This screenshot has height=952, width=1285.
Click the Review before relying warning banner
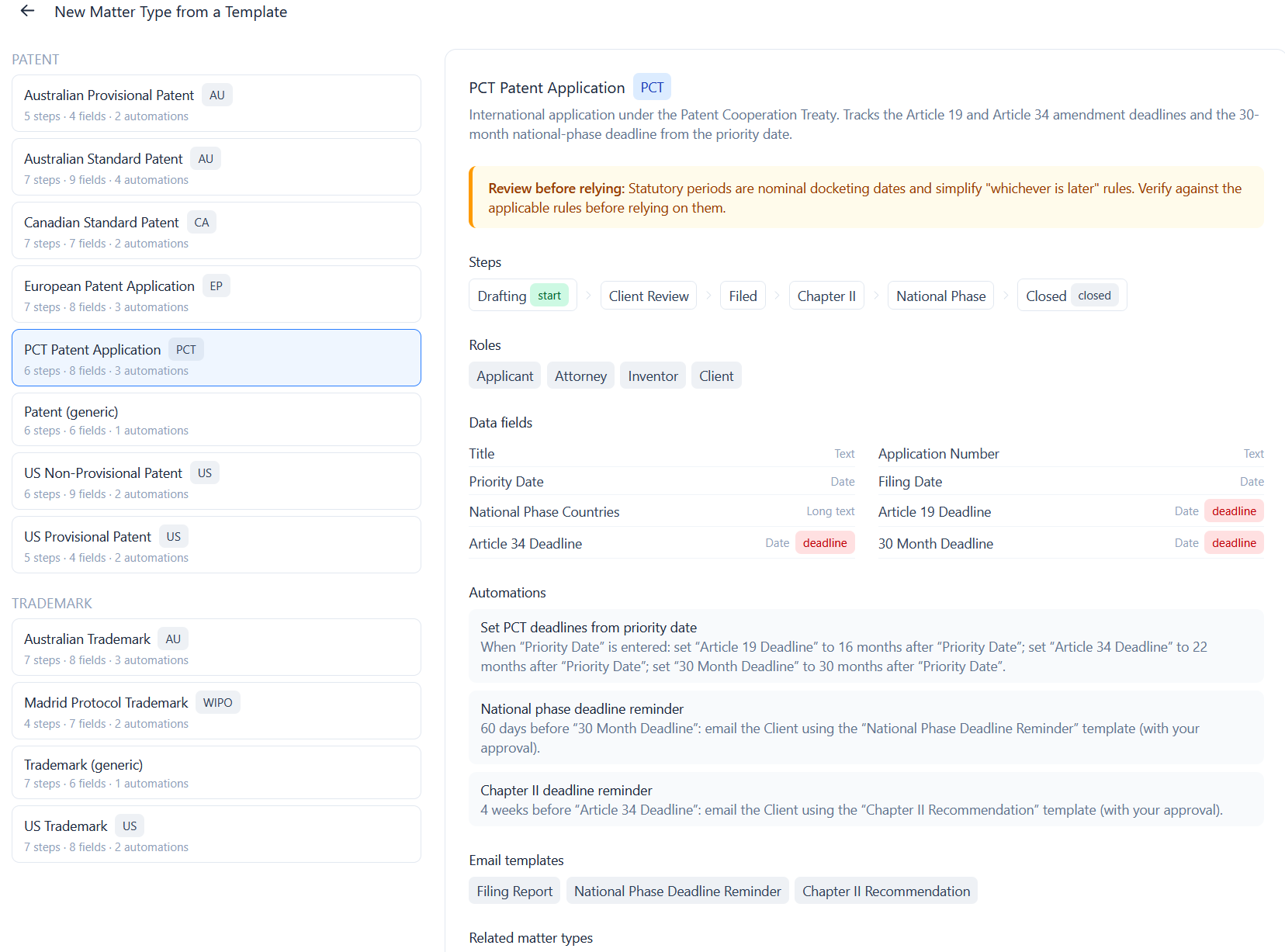pyautogui.click(x=866, y=197)
